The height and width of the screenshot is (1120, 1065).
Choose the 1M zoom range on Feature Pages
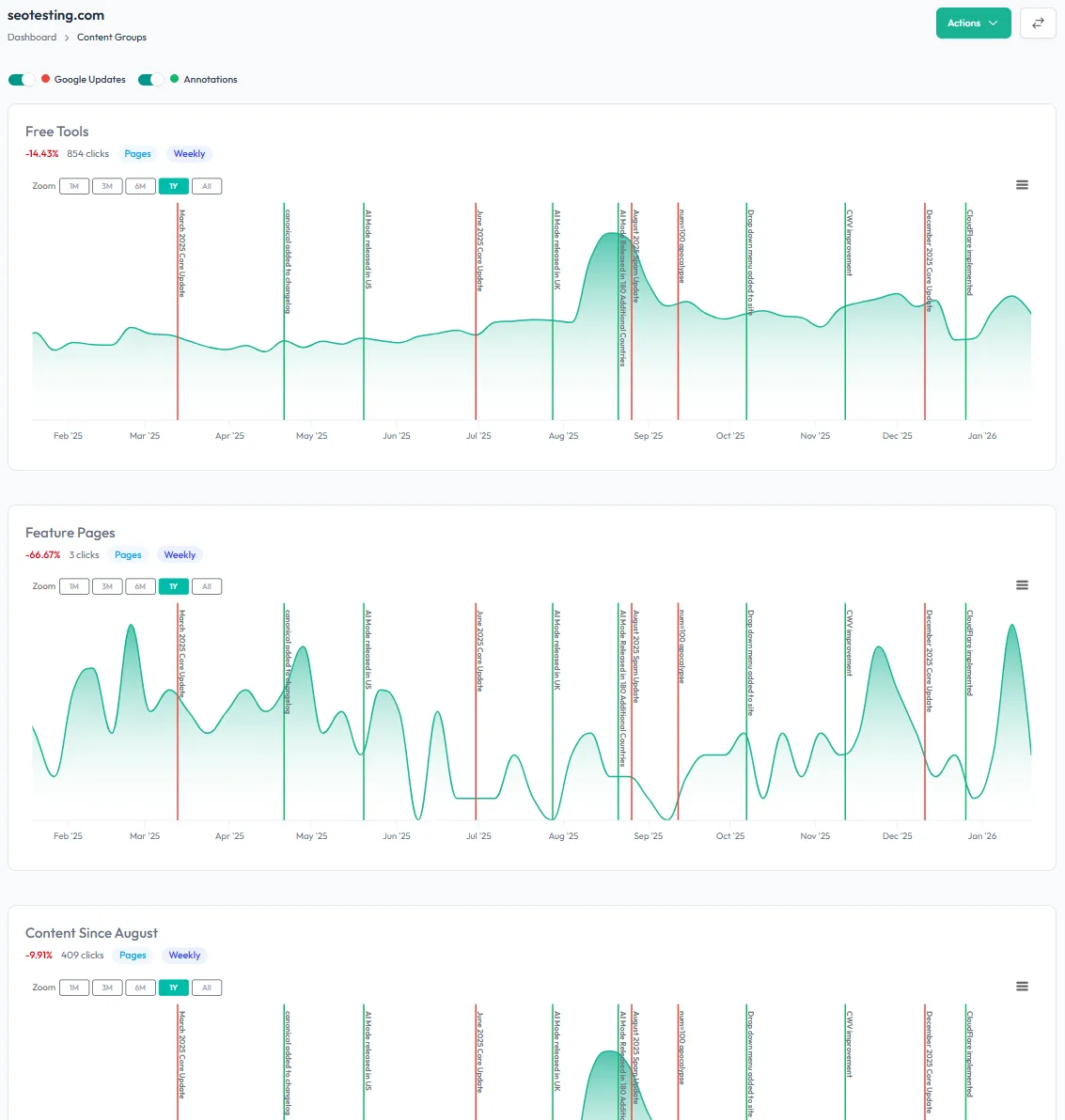click(x=74, y=586)
